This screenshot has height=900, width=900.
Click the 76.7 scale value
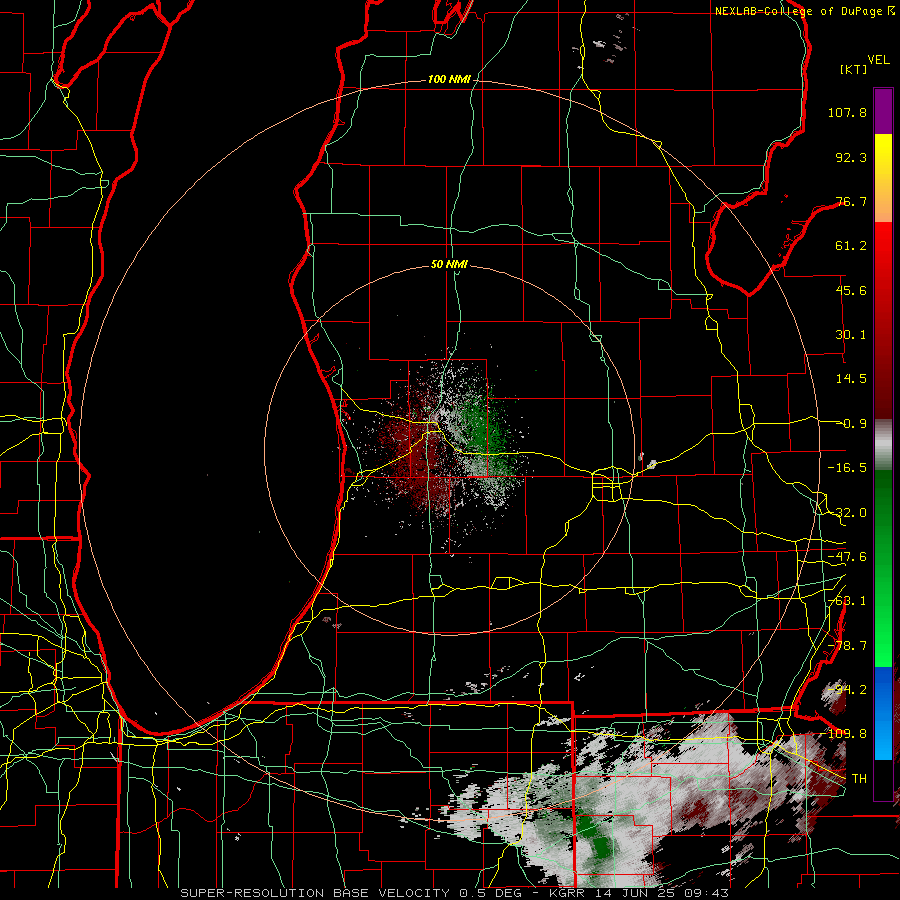point(851,201)
